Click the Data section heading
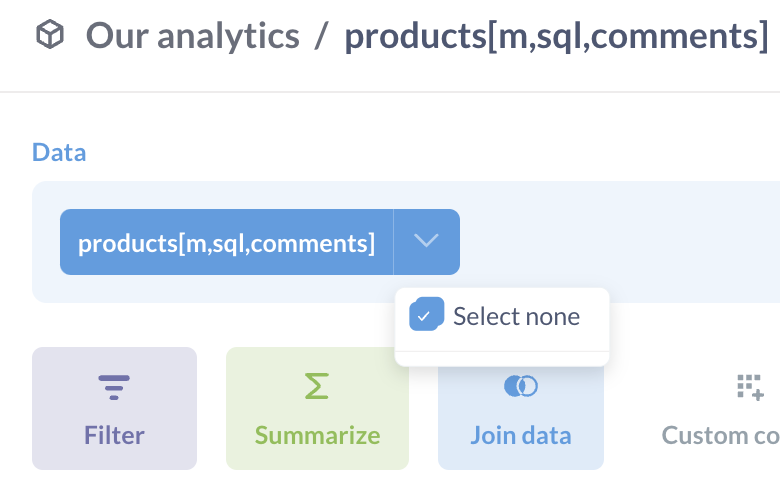The height and width of the screenshot is (482, 780). coord(59,152)
